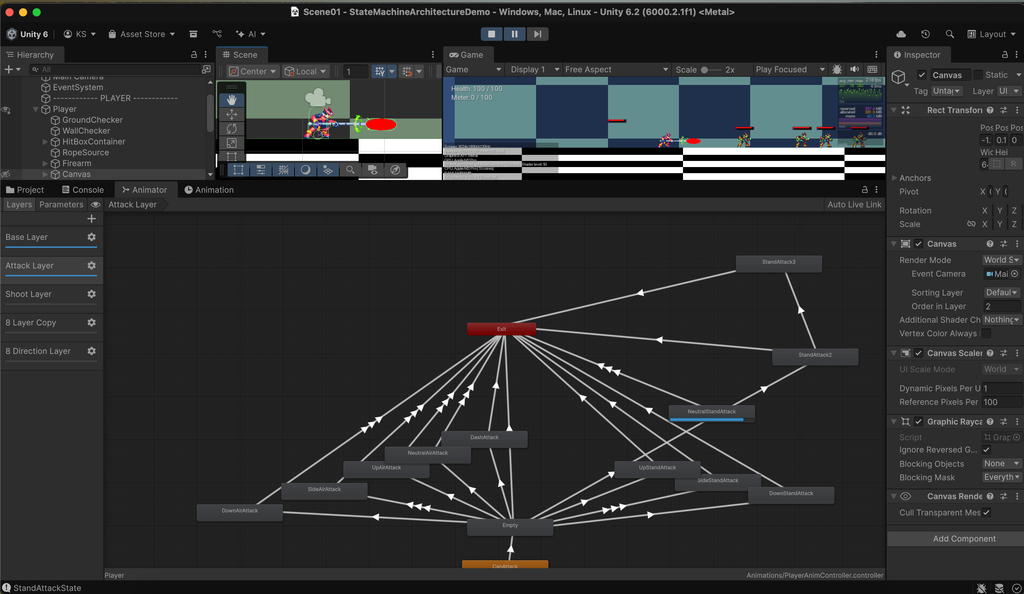Open the Render Mode dropdown set to World Space
Screen dimensions: 1024x594
[1003, 259]
